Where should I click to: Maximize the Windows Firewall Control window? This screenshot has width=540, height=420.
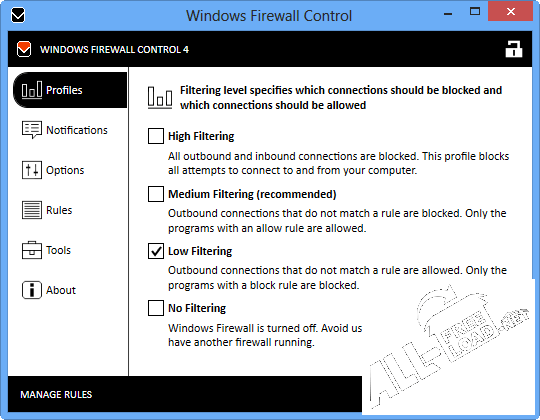tap(475, 11)
